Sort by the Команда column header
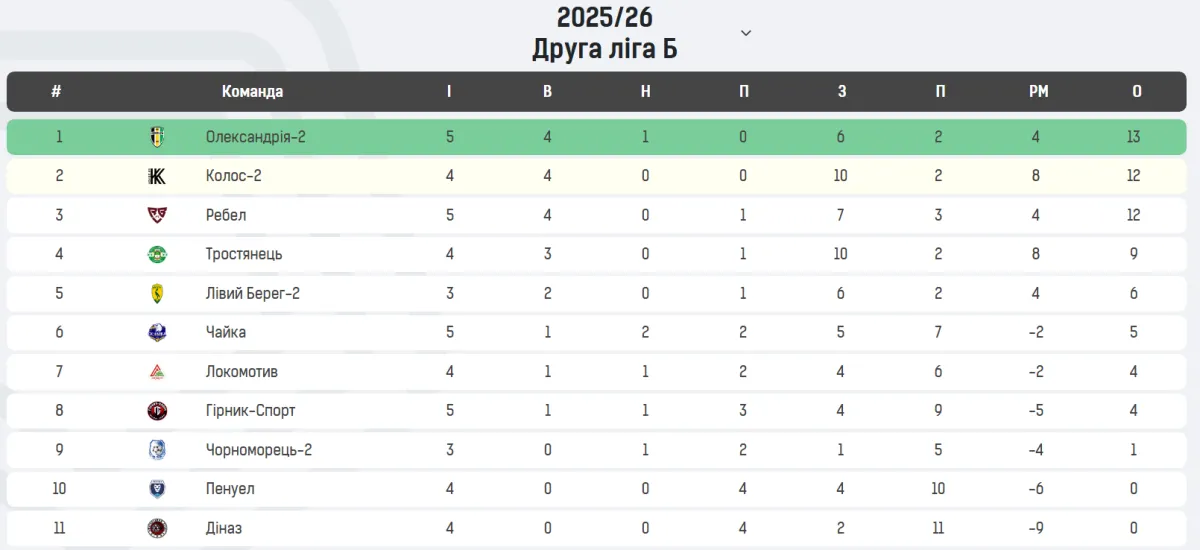This screenshot has width=1200, height=550. 252,92
